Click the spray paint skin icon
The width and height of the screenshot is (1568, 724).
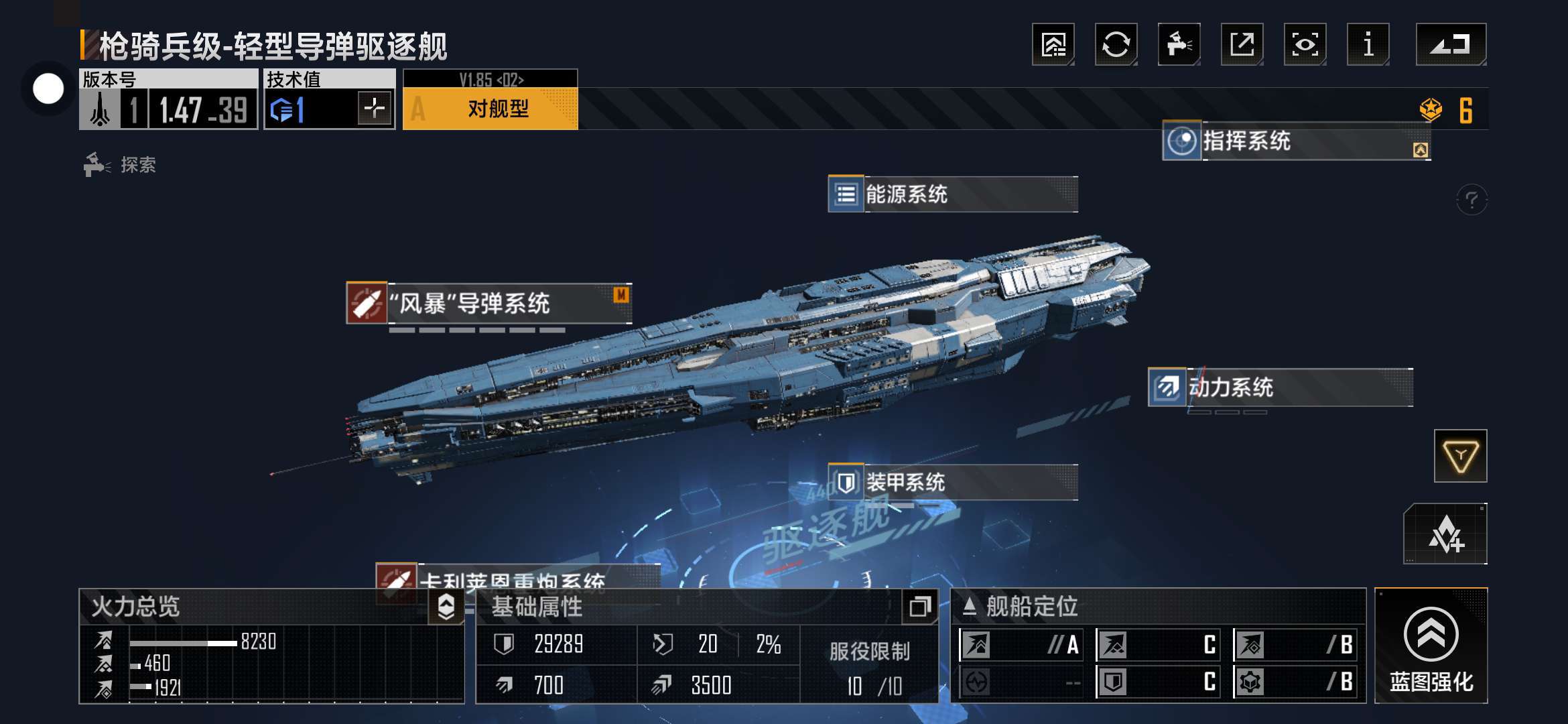point(1179,44)
